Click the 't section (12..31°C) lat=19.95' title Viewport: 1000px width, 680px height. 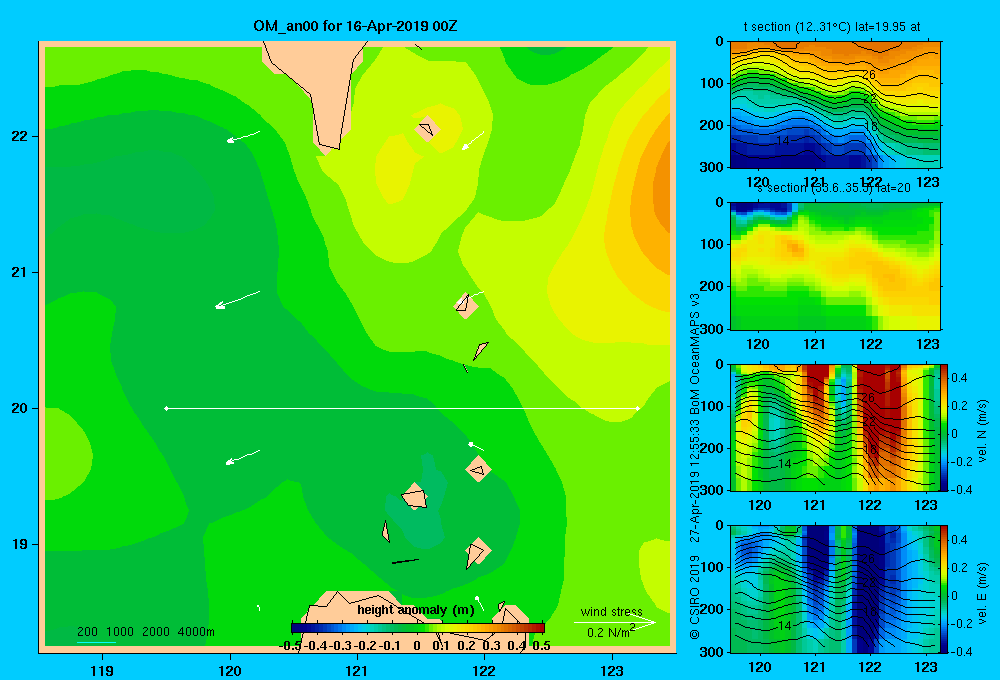[832, 27]
